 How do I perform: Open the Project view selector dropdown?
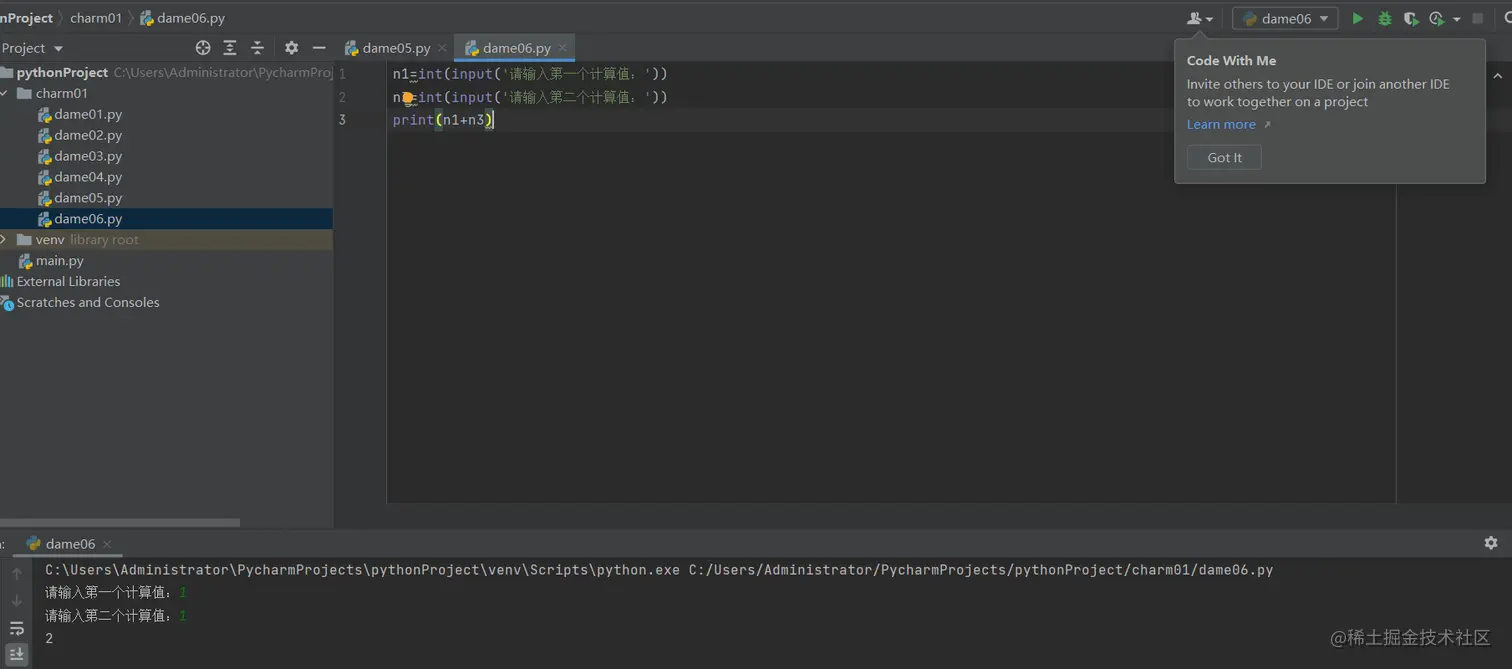(32, 48)
